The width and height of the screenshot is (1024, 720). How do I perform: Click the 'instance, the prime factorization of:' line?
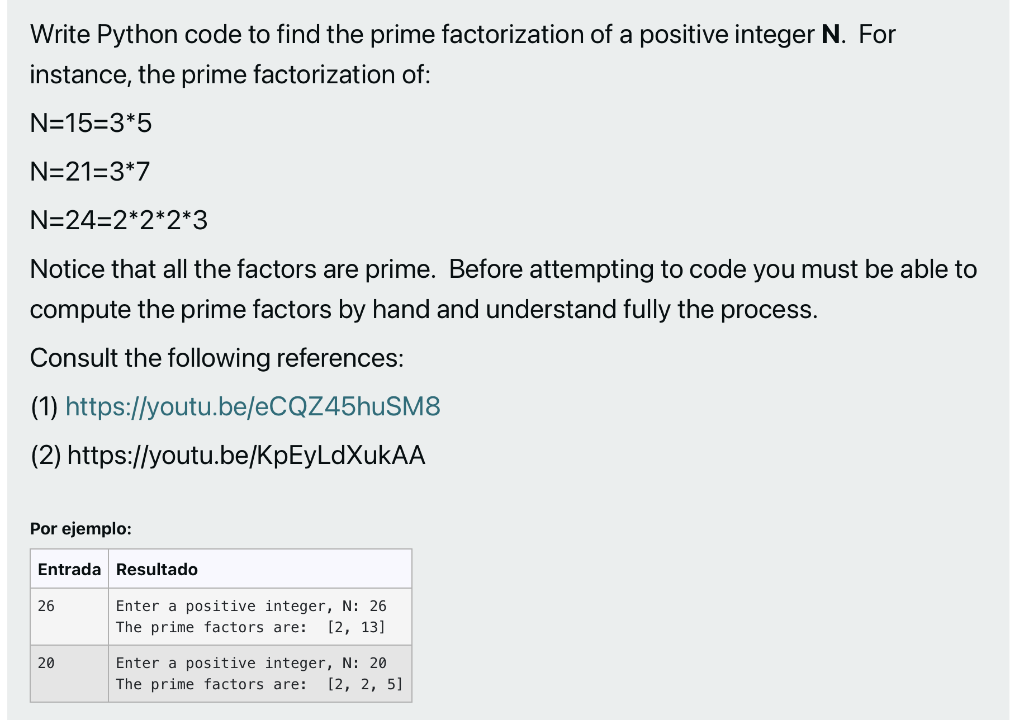click(x=231, y=74)
